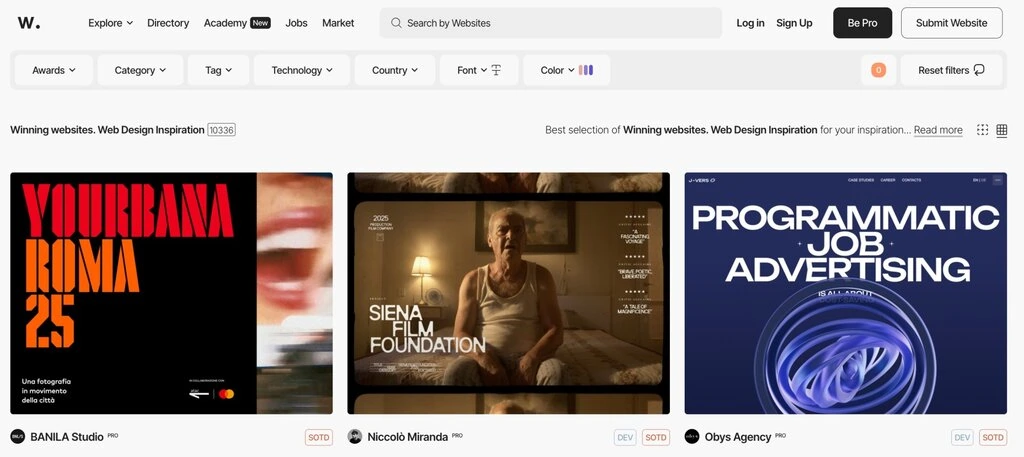This screenshot has height=457, width=1024.
Task: Click SOTD badge for Obys Agency
Action: [x=993, y=437]
